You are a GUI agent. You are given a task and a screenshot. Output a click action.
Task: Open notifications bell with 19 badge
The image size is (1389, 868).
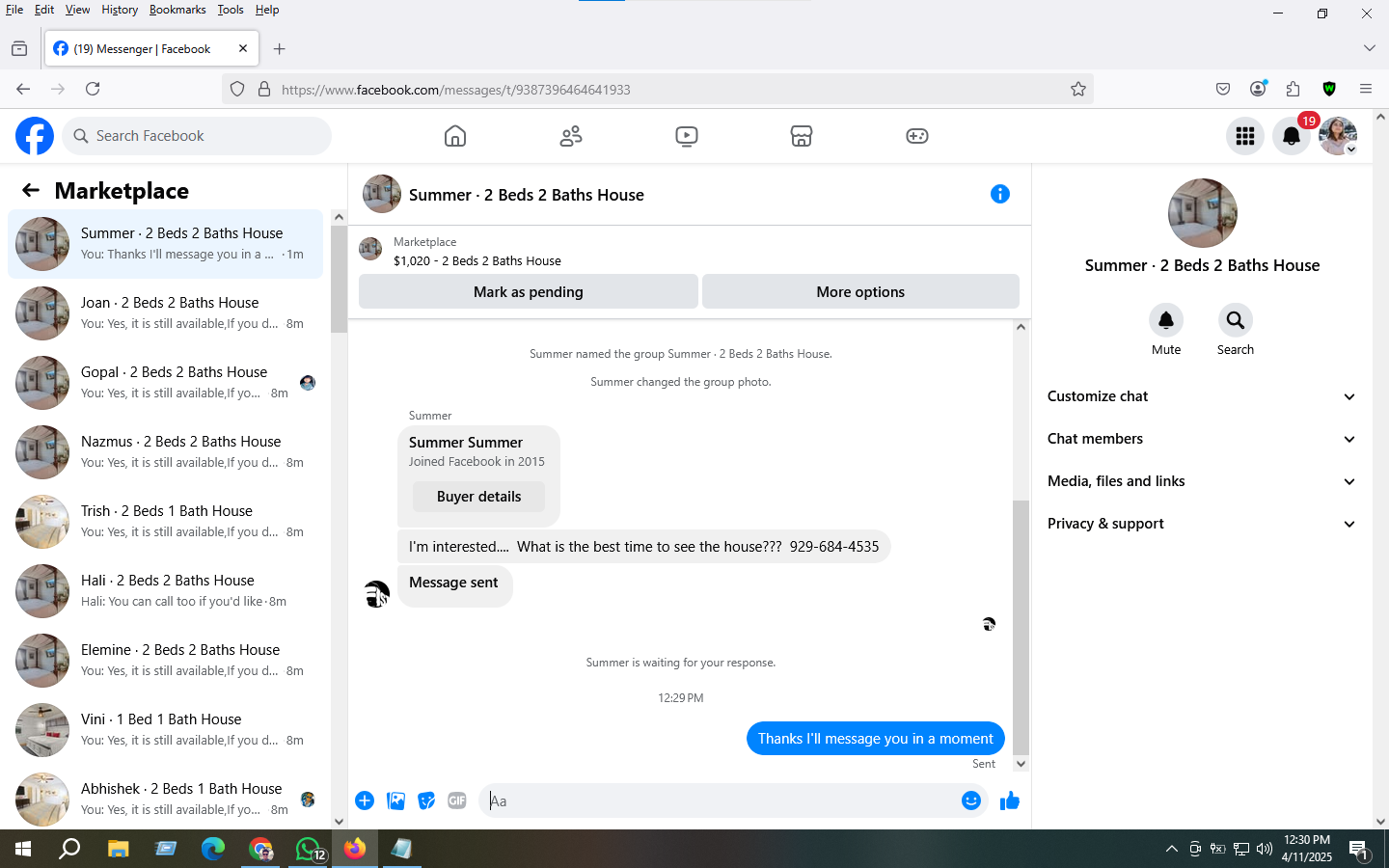tap(1292, 136)
